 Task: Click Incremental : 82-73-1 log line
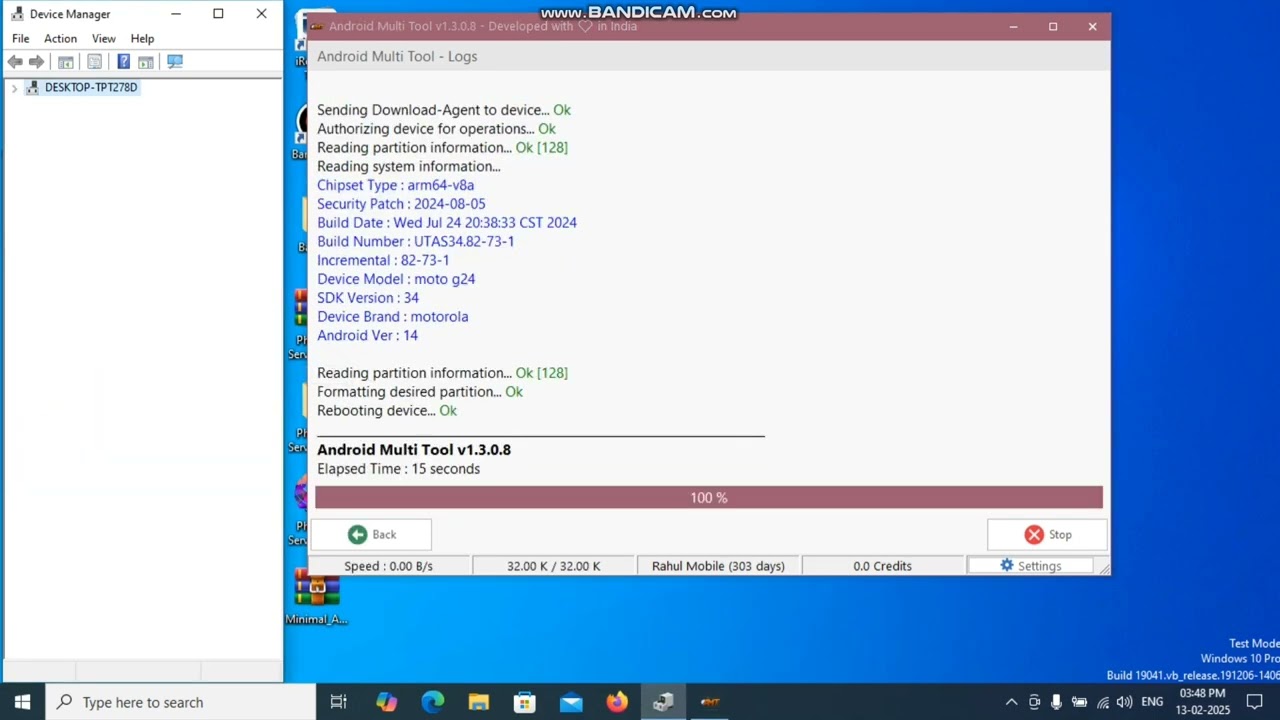click(x=383, y=261)
